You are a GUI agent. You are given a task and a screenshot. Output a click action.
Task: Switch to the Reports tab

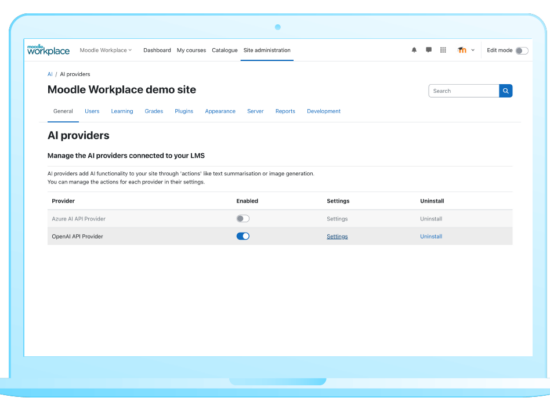click(285, 111)
